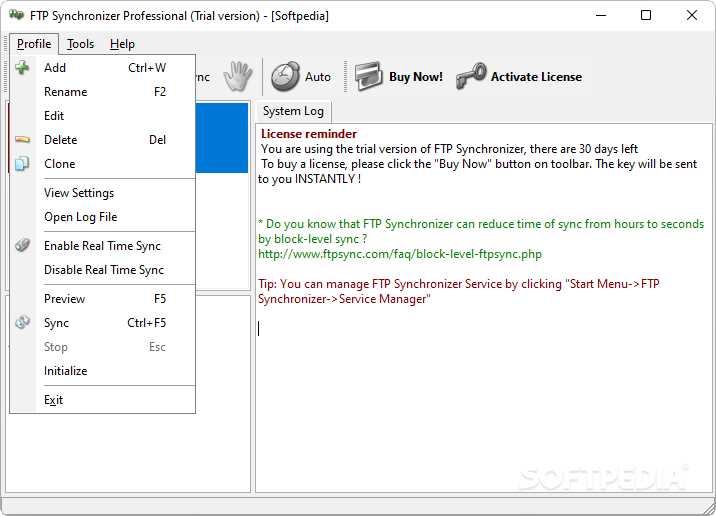Viewport: 716px width, 516px height.
Task: Switch to the System Log tab
Action: pyautogui.click(x=293, y=111)
